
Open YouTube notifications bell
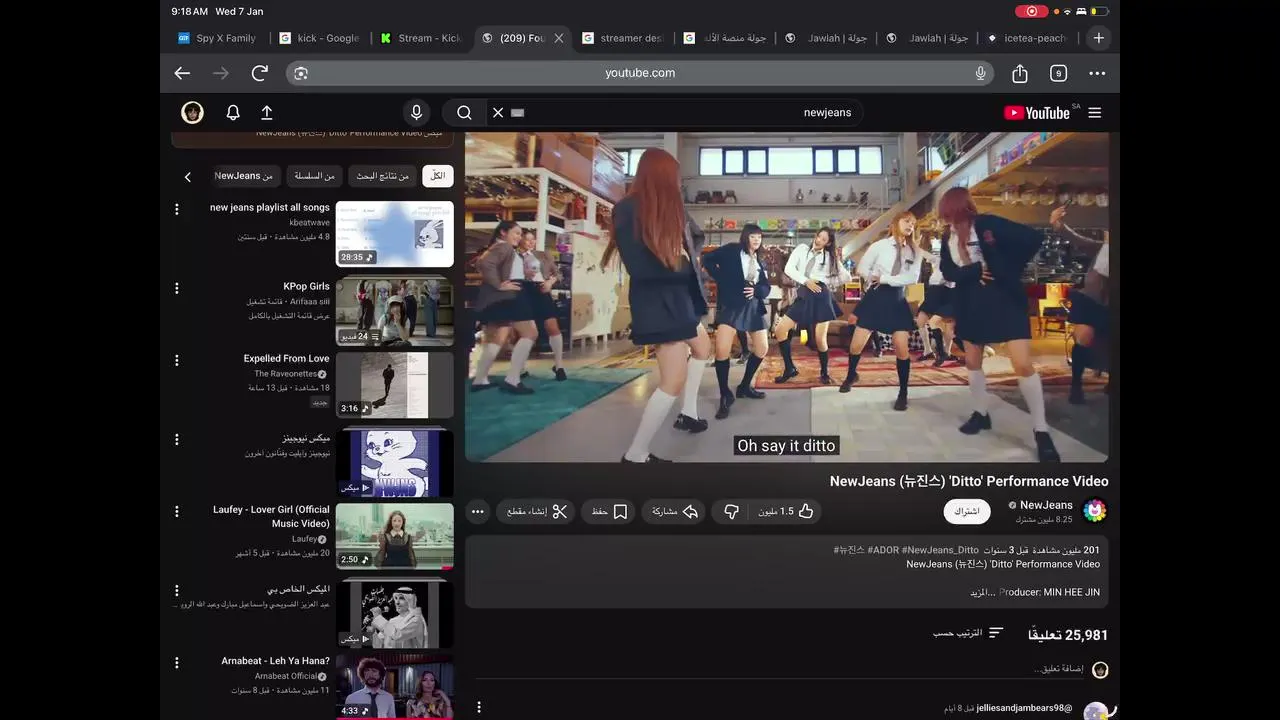click(233, 113)
